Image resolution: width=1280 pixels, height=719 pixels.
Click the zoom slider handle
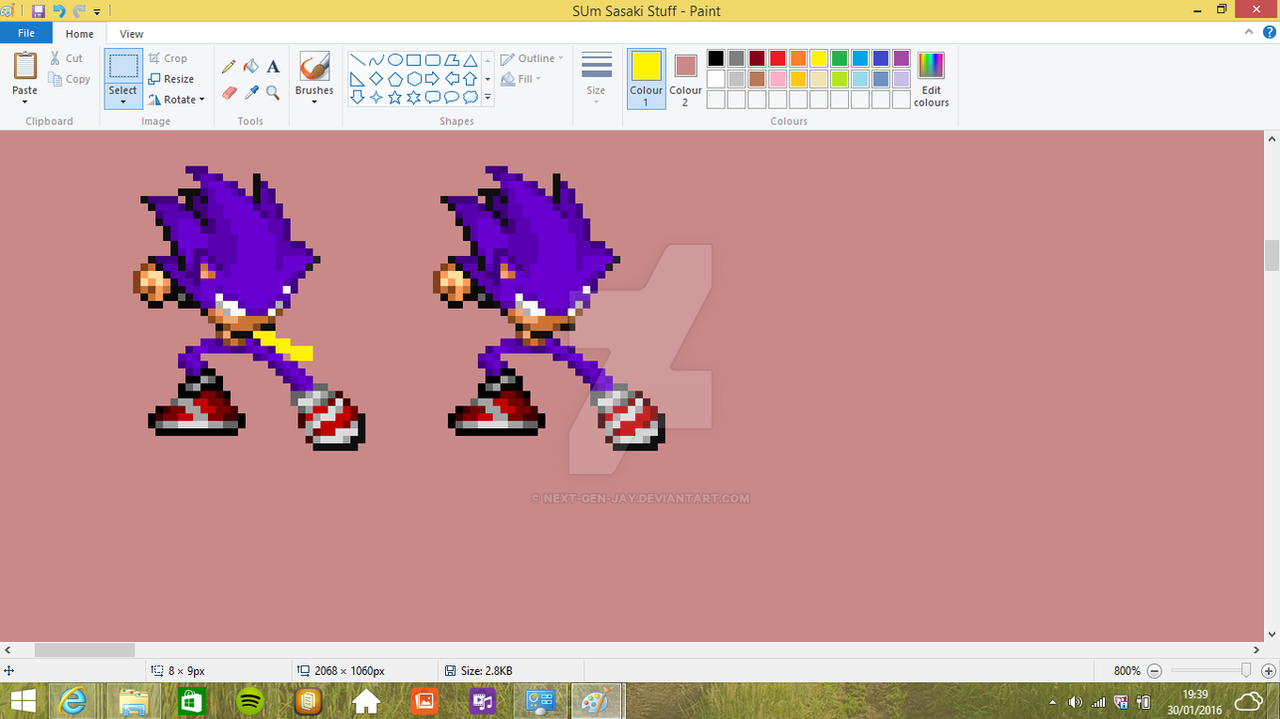(1246, 671)
